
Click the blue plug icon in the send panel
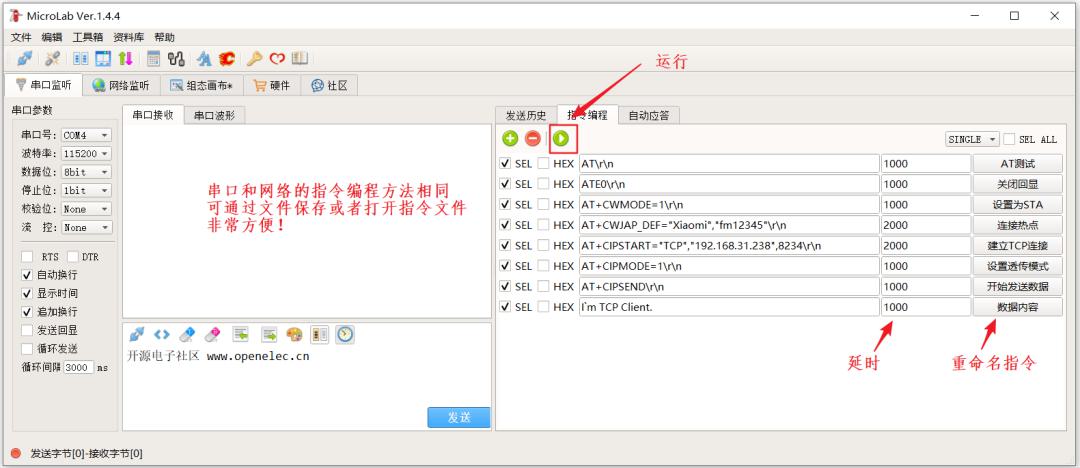[136, 334]
